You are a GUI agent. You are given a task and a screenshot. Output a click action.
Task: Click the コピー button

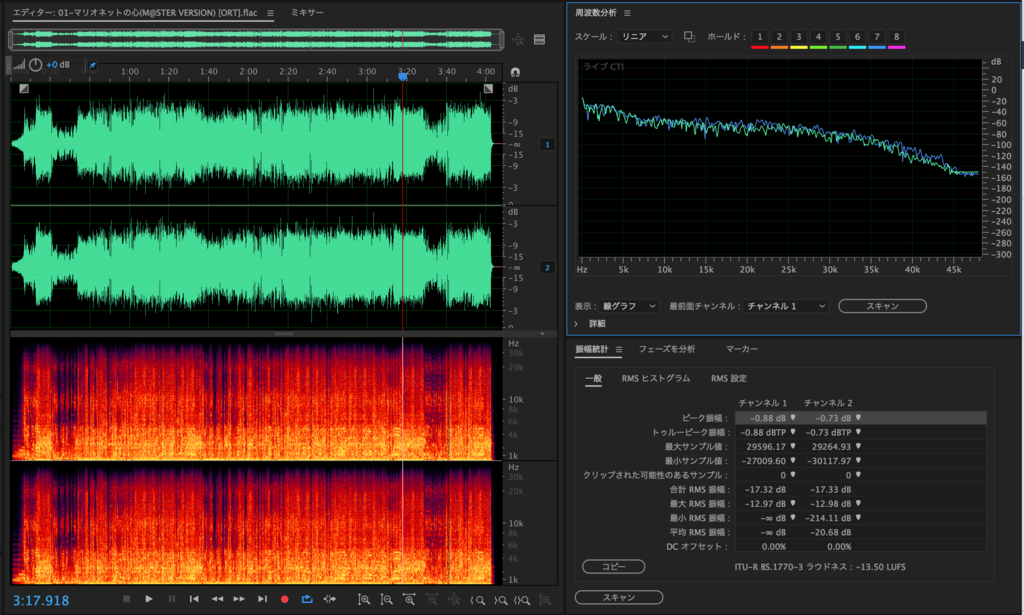tap(613, 567)
